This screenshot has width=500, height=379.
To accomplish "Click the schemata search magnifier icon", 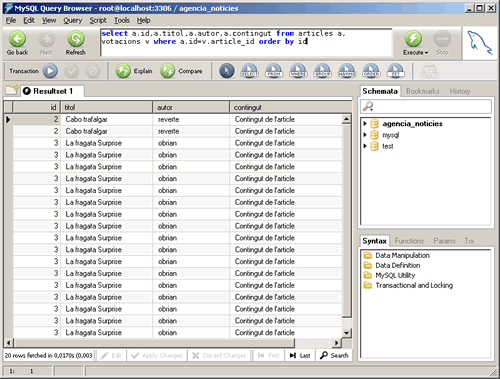I will tap(368, 106).
